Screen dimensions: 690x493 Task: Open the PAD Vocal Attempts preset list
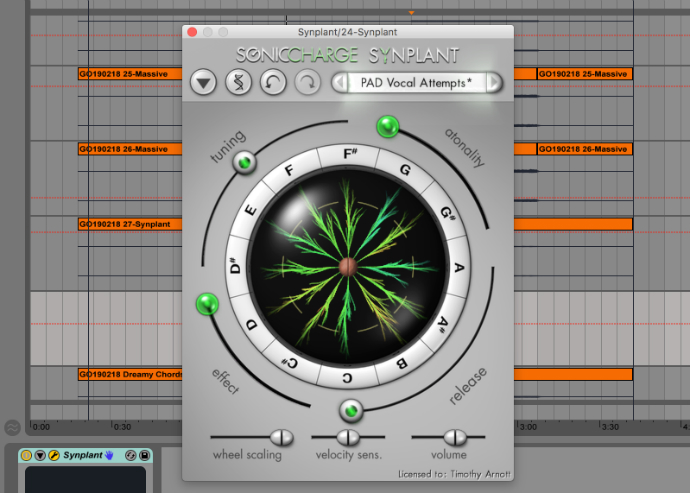point(417,83)
